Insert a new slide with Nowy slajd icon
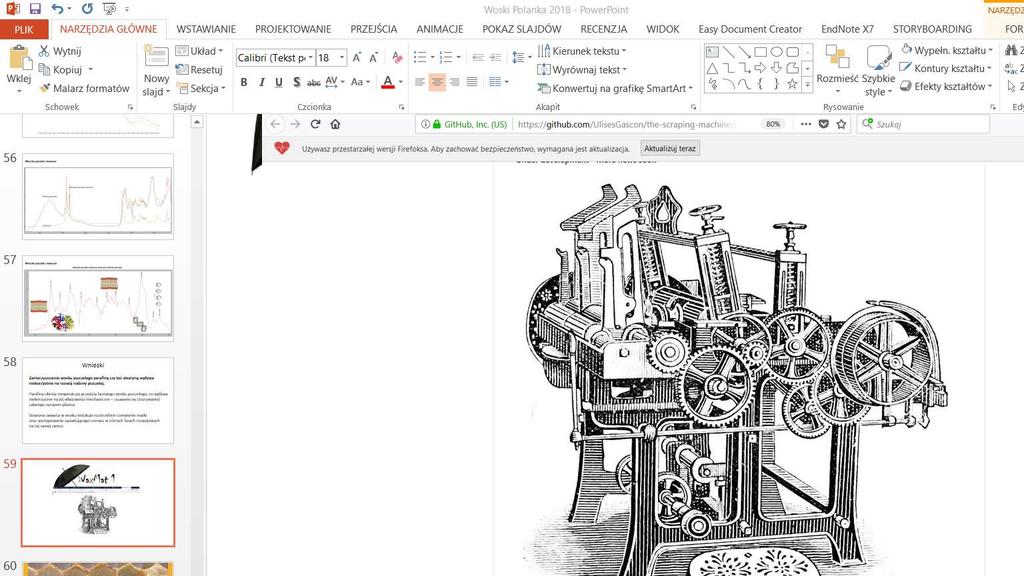Image resolution: width=1024 pixels, height=576 pixels. (x=156, y=57)
